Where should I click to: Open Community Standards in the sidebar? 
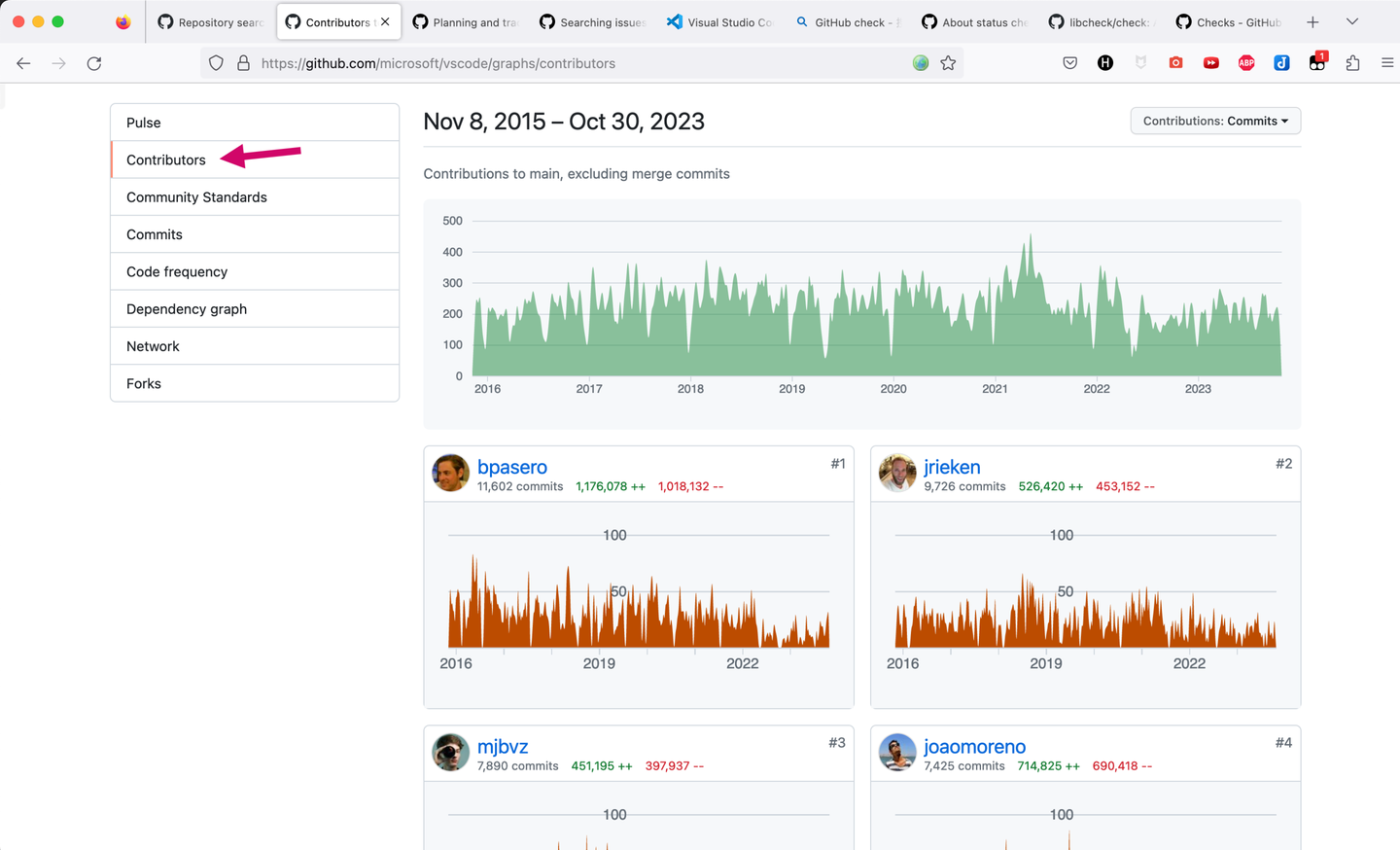pos(255,197)
